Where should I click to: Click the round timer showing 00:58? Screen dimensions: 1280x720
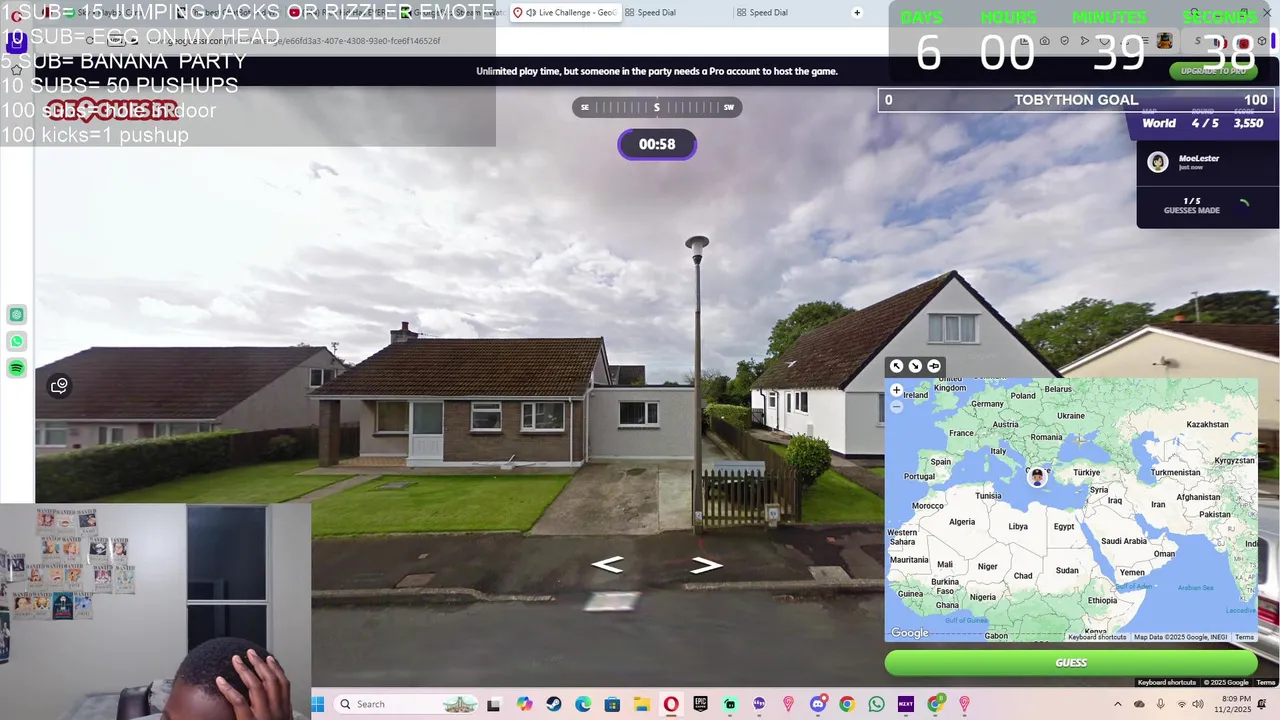pyautogui.click(x=657, y=144)
